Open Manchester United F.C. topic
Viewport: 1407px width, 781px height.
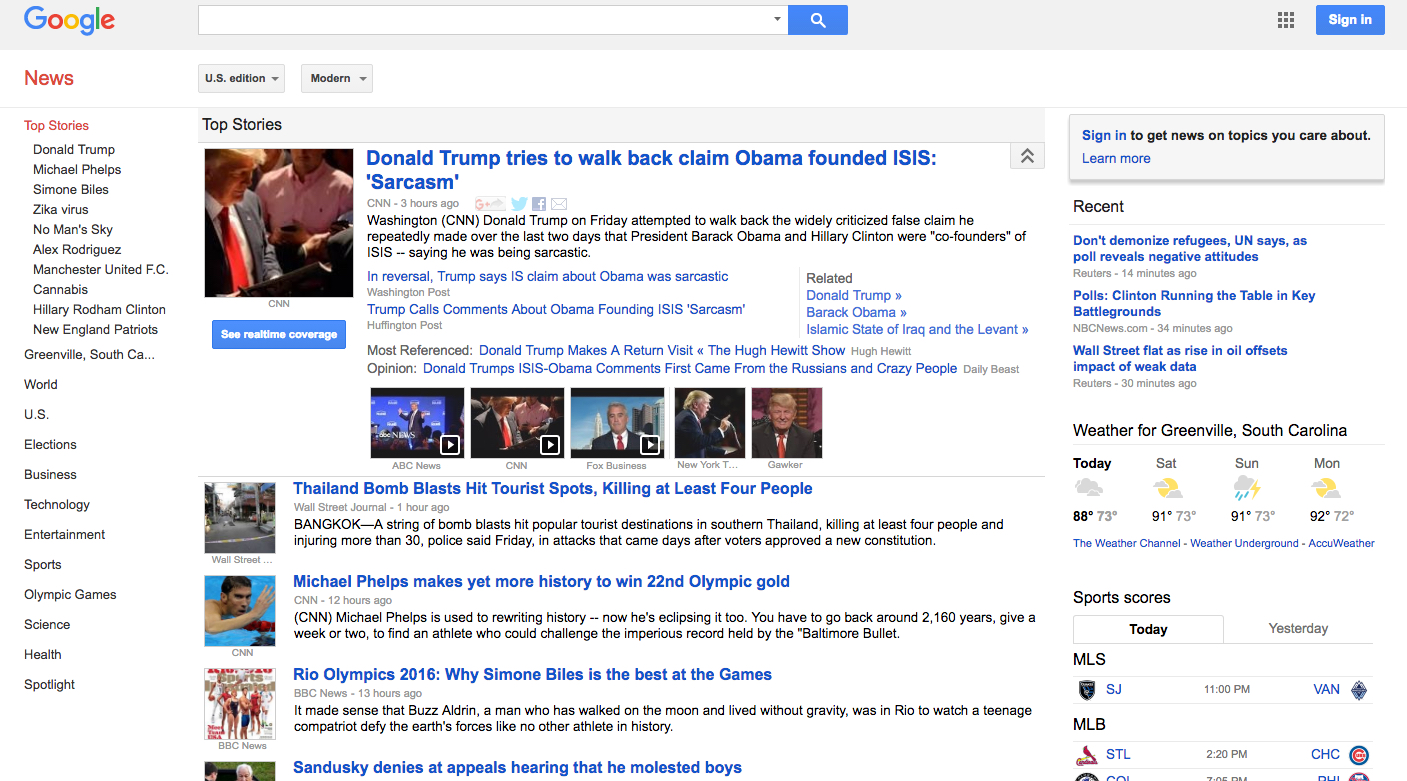[x=101, y=269]
